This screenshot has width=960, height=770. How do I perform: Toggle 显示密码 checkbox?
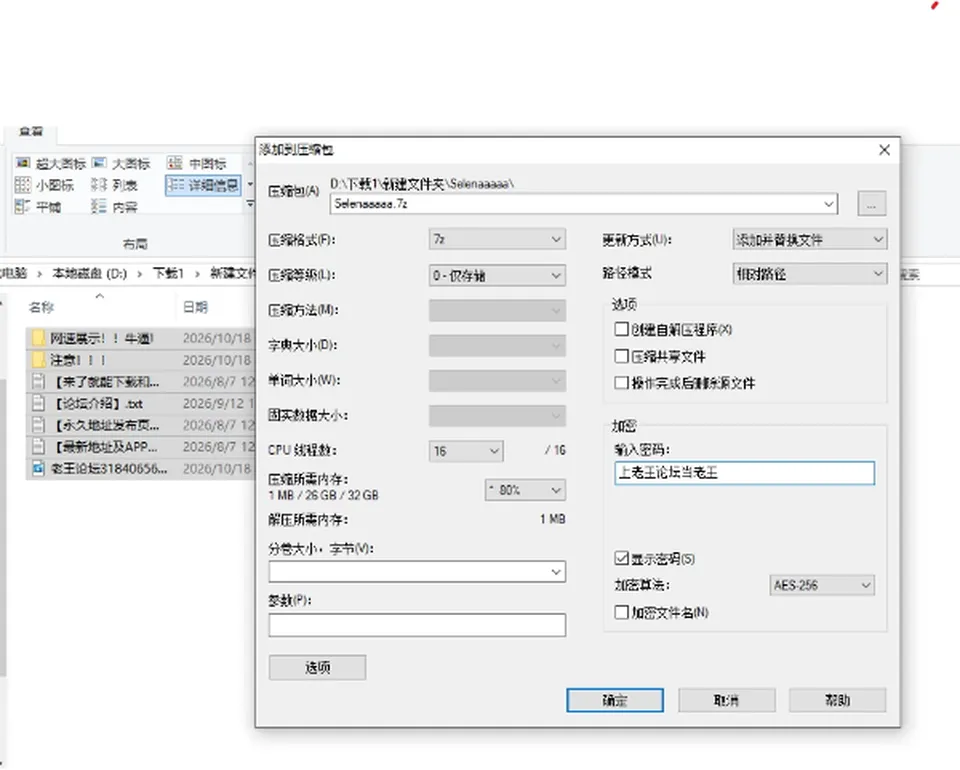coord(621,558)
